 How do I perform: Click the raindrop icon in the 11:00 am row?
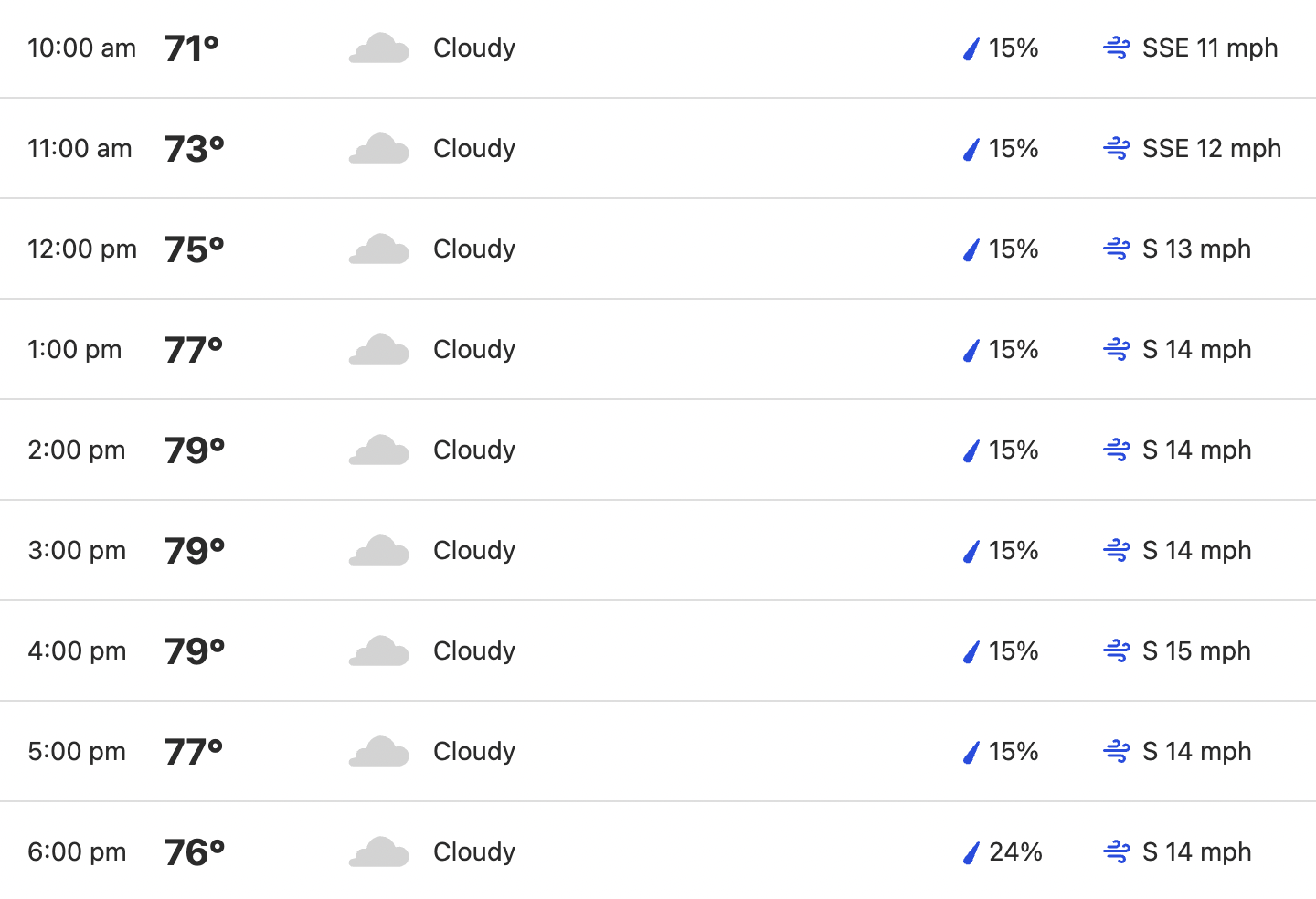click(971, 149)
